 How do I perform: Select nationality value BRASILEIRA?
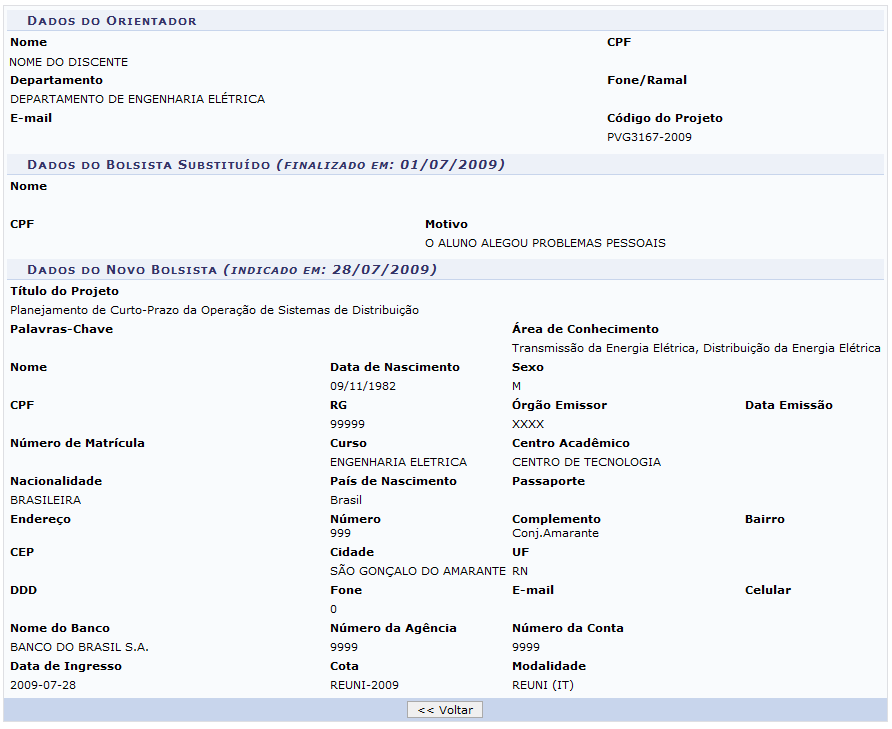click(46, 500)
